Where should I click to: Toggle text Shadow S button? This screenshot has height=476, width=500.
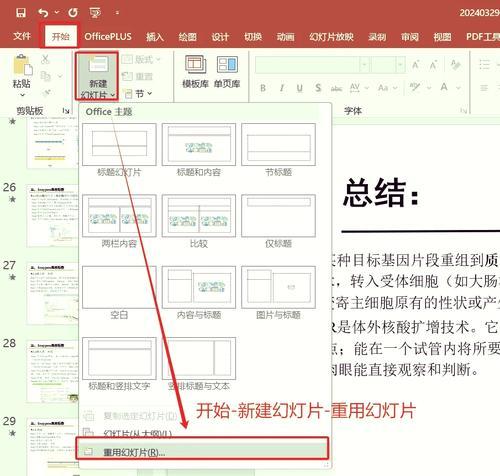point(318,88)
